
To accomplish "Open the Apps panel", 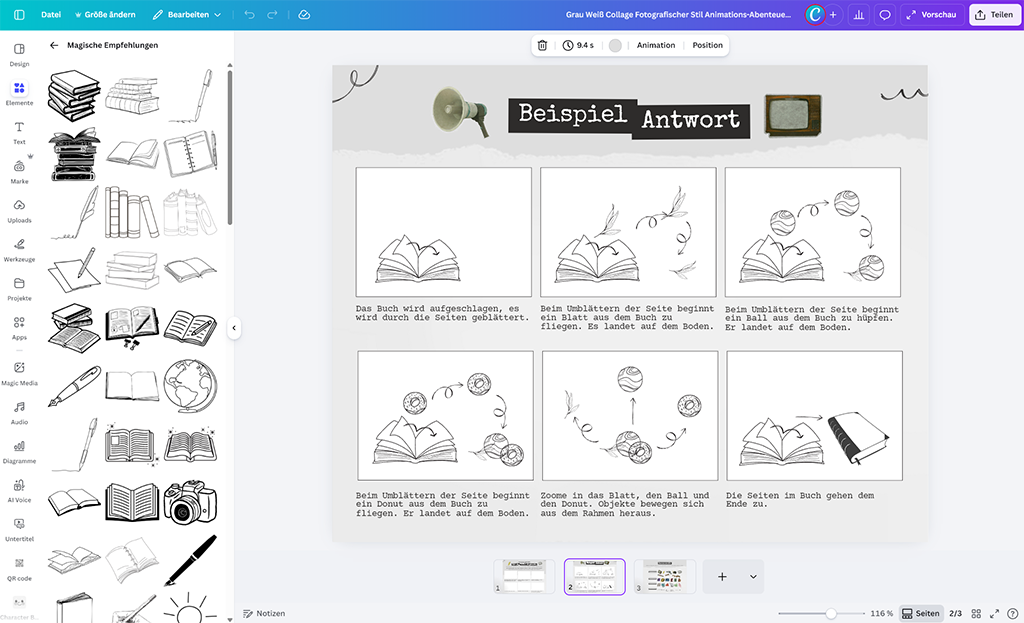I will pyautogui.click(x=19, y=328).
